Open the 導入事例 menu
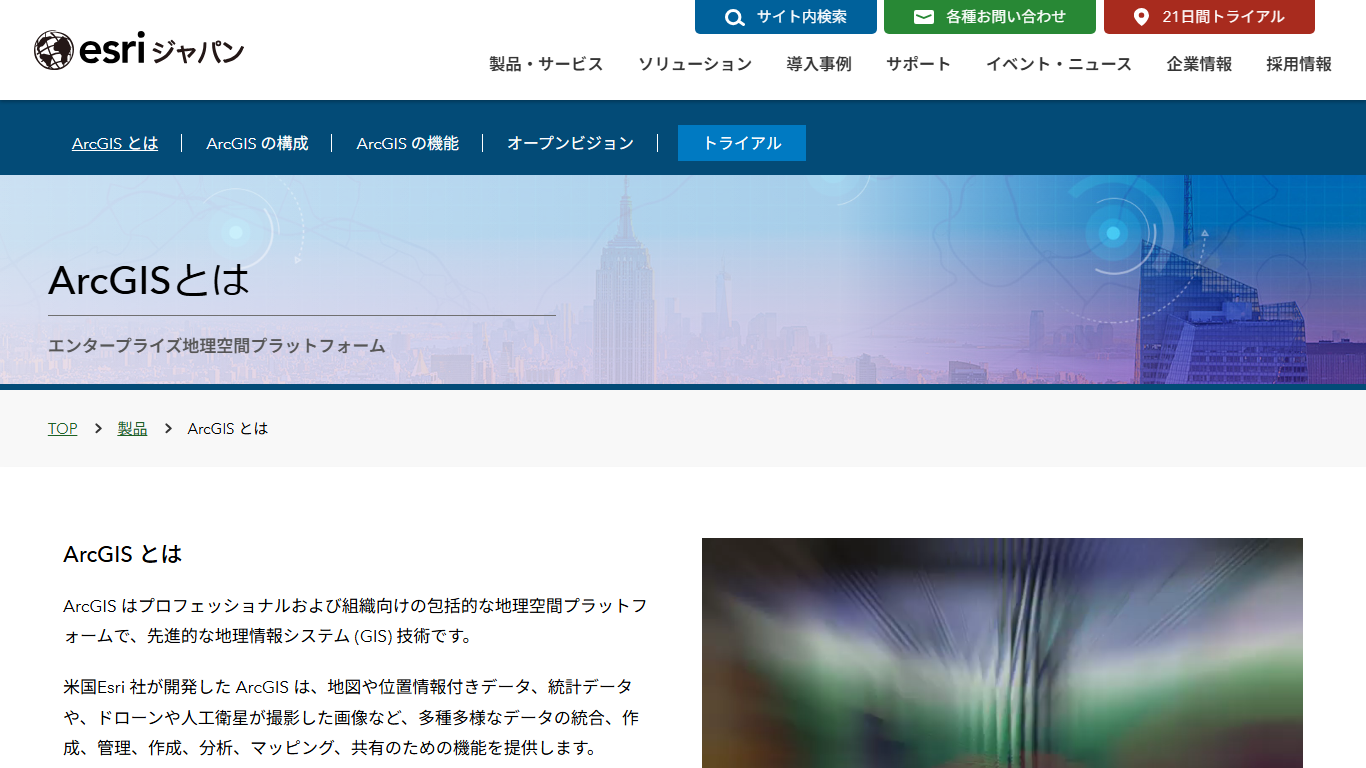 point(819,64)
